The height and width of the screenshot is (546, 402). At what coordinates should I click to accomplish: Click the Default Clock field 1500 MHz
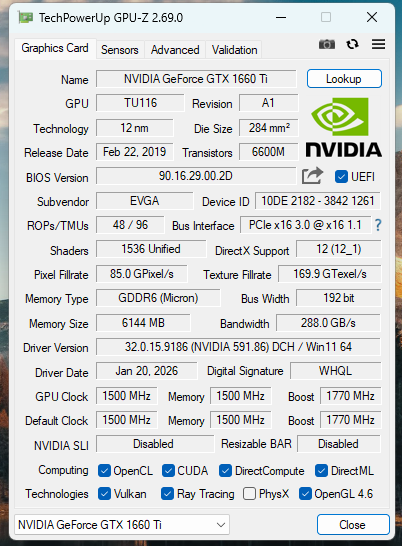pos(126,420)
